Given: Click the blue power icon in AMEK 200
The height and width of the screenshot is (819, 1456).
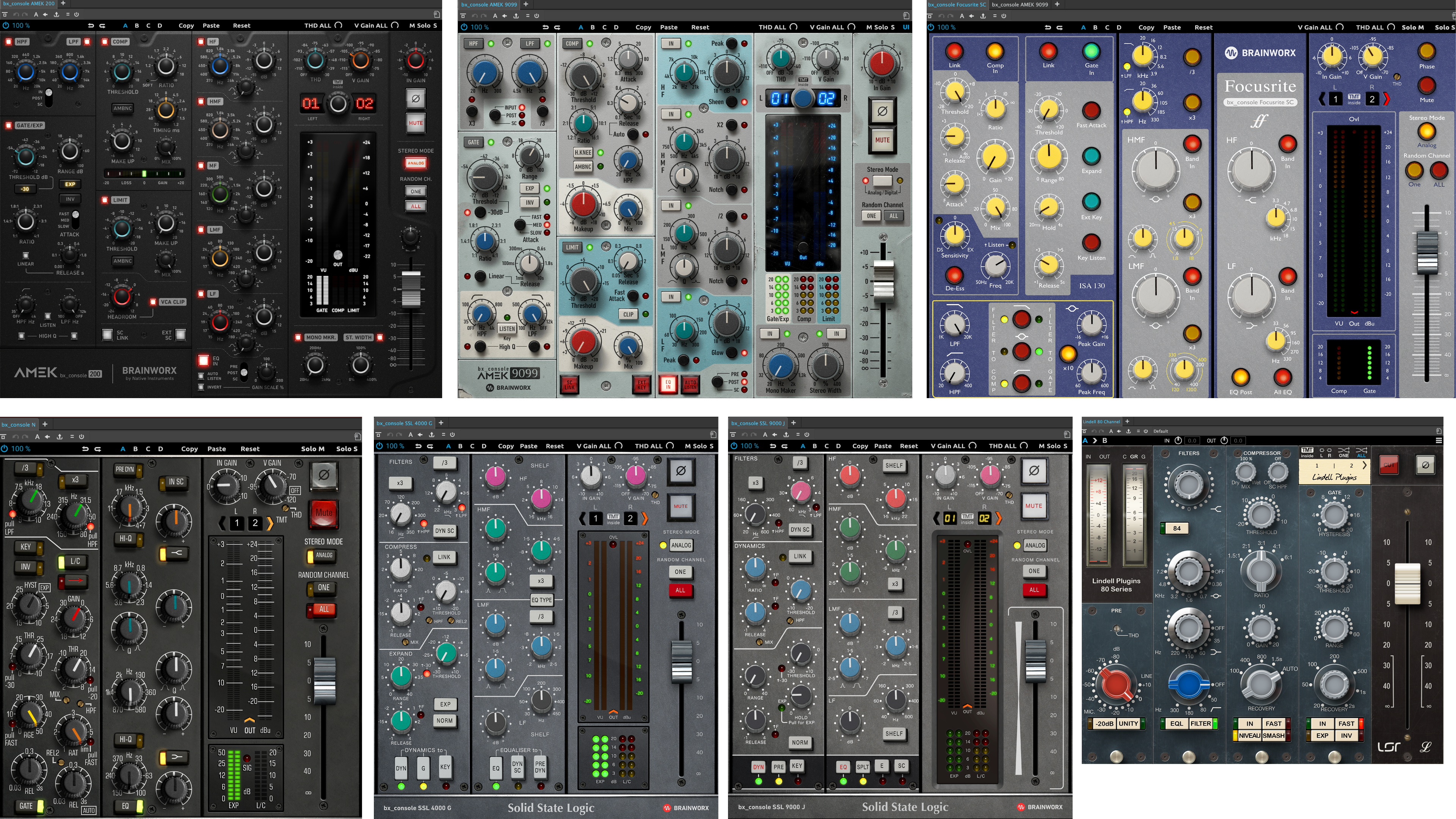Looking at the screenshot, I should [6, 25].
